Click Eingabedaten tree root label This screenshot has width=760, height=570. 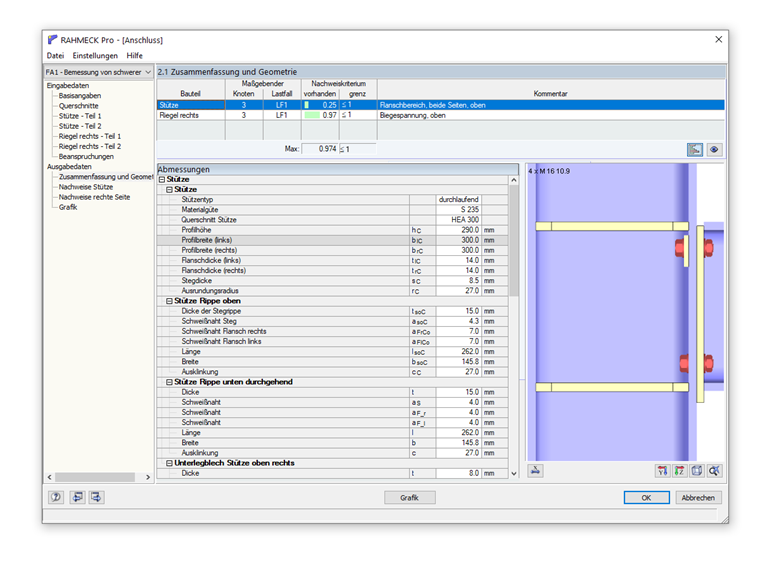(68, 85)
